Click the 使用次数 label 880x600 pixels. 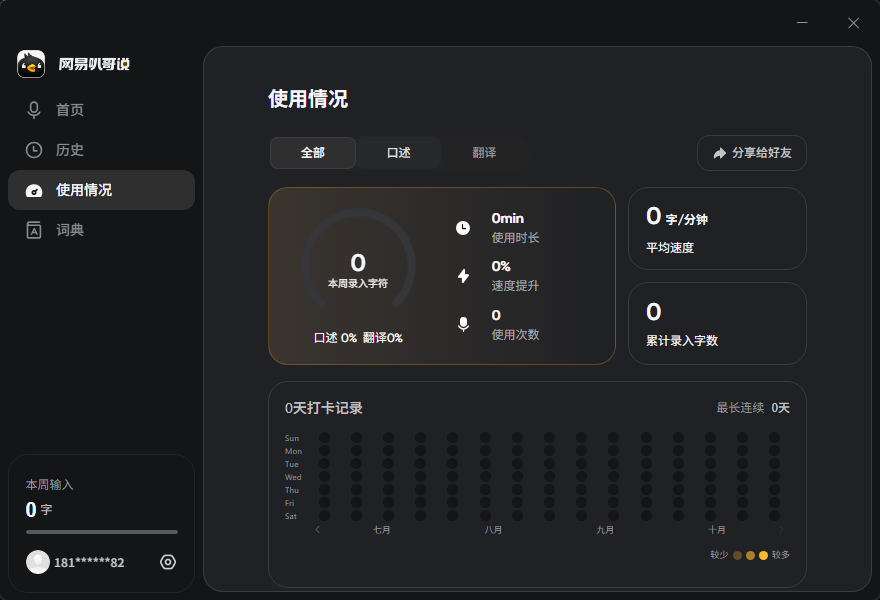click(515, 335)
